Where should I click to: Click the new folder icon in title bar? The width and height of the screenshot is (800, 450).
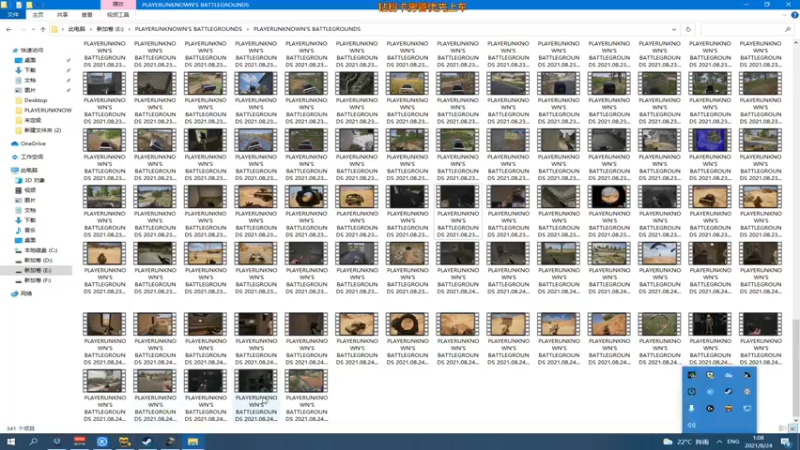(x=30, y=5)
